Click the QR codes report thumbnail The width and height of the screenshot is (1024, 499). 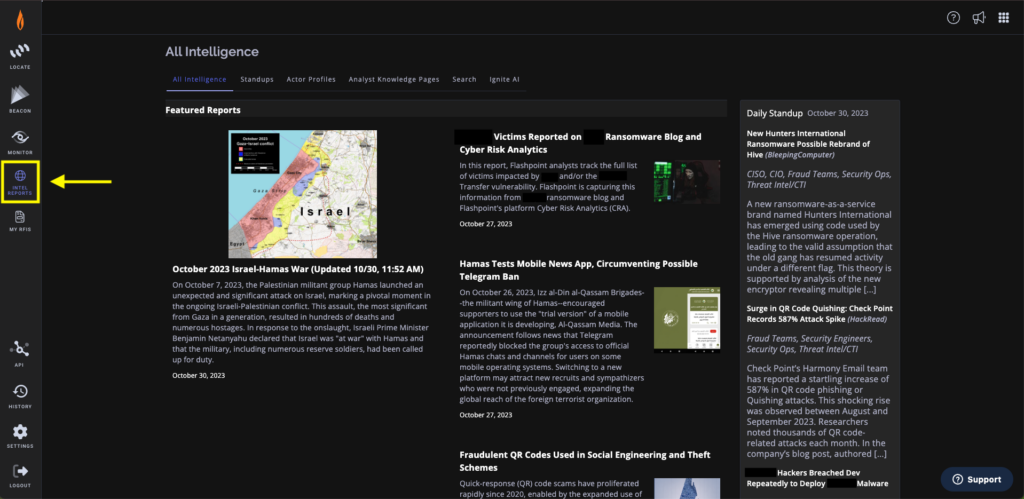coord(687,489)
